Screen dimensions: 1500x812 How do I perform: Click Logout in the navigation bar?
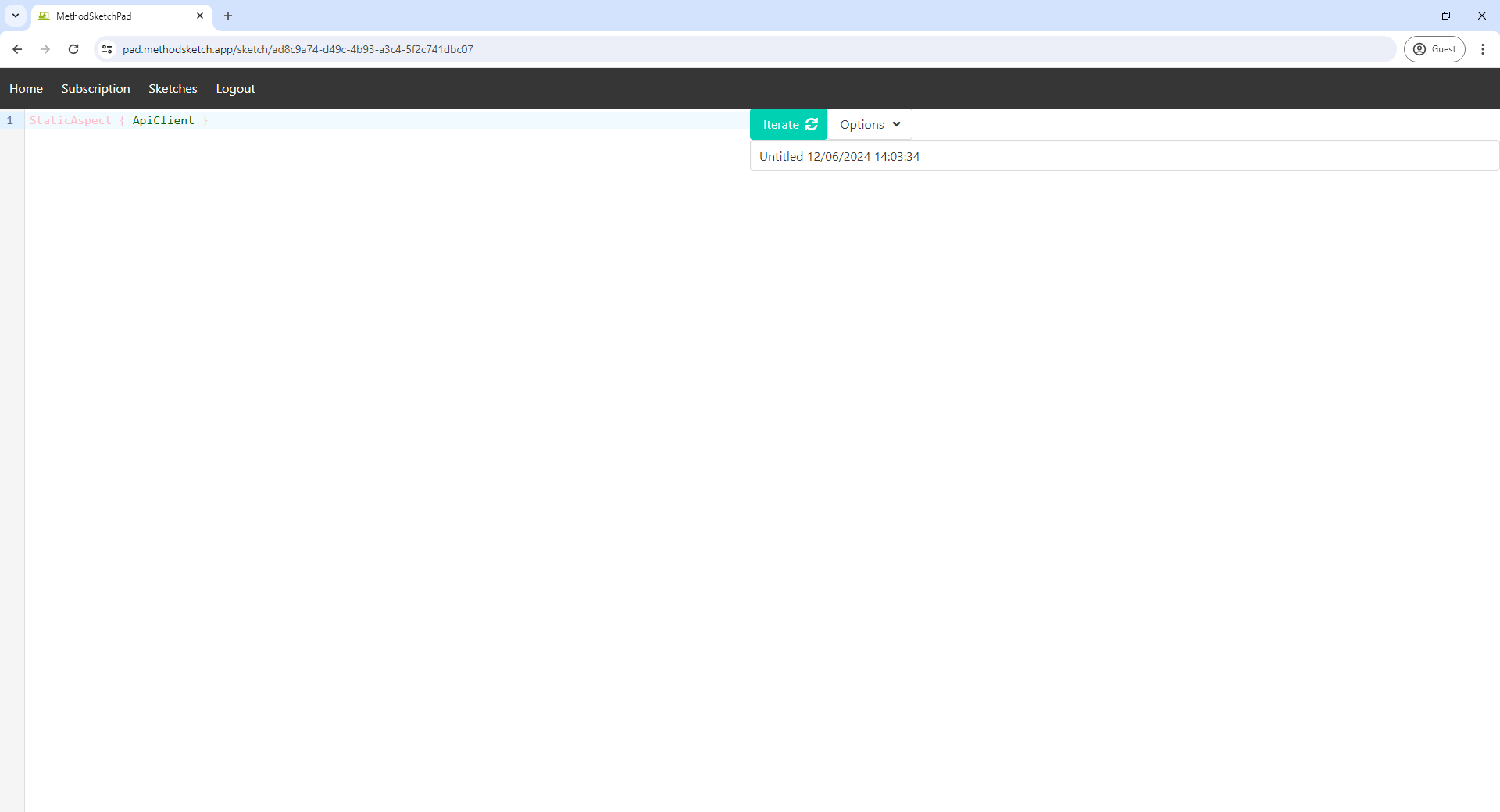click(x=235, y=89)
